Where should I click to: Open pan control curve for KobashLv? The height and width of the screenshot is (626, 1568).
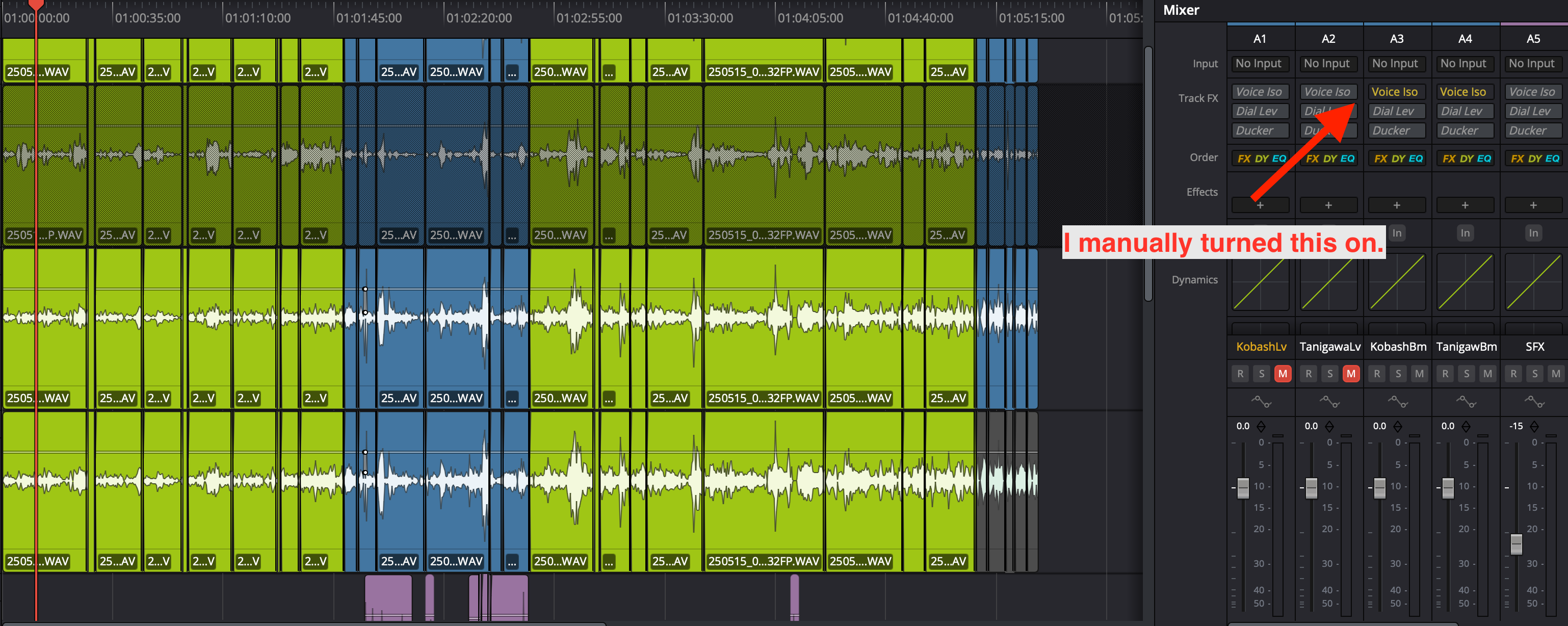point(1261,401)
